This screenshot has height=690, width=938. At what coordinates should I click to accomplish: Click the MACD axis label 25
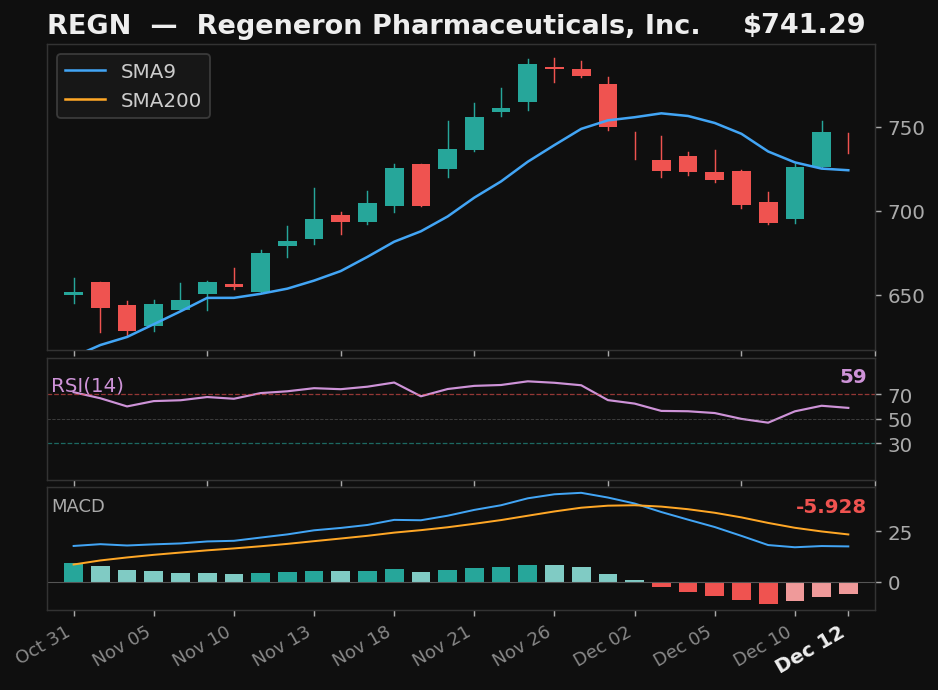click(900, 533)
